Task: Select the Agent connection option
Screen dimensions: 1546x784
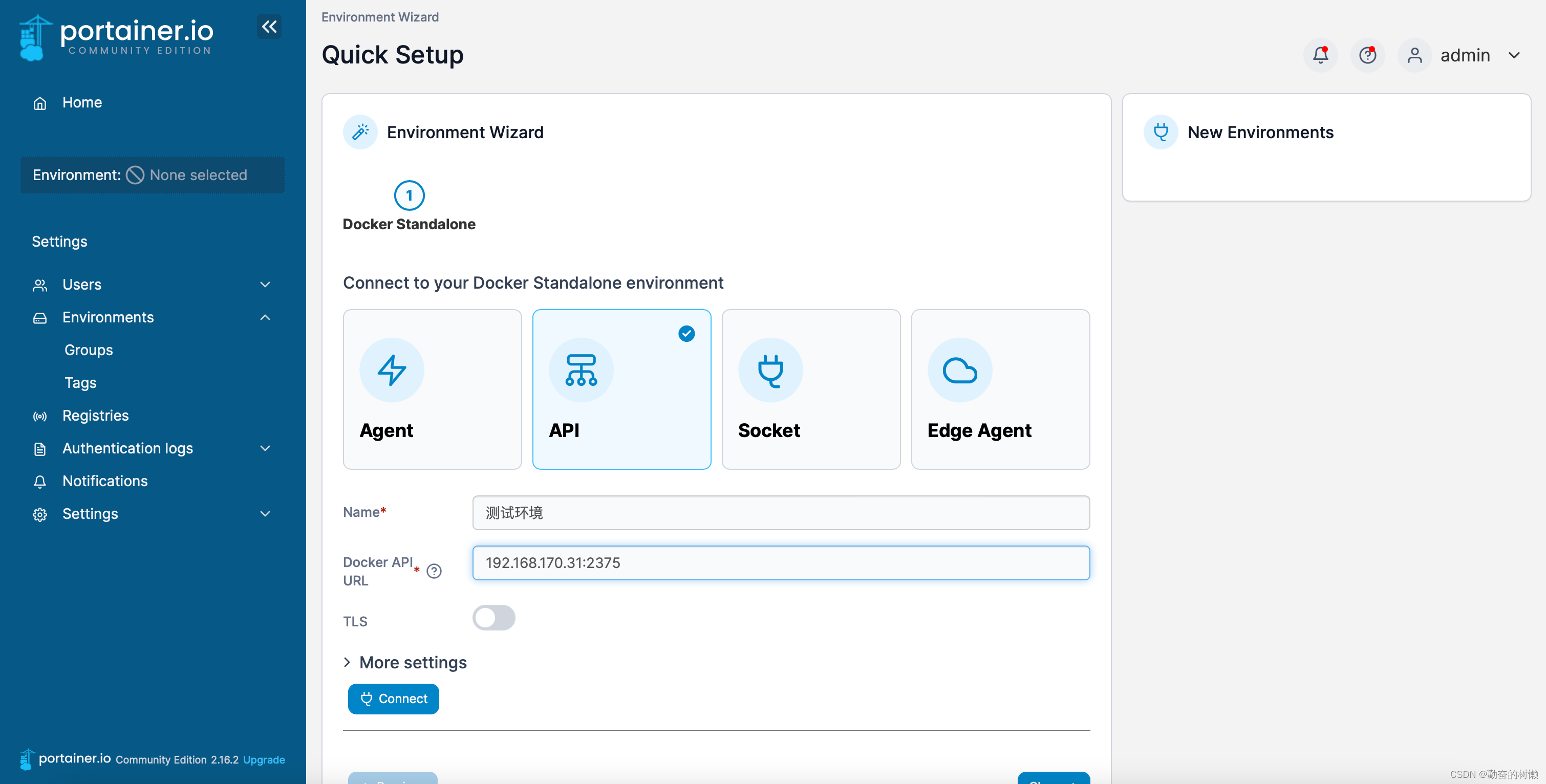Action: point(432,389)
